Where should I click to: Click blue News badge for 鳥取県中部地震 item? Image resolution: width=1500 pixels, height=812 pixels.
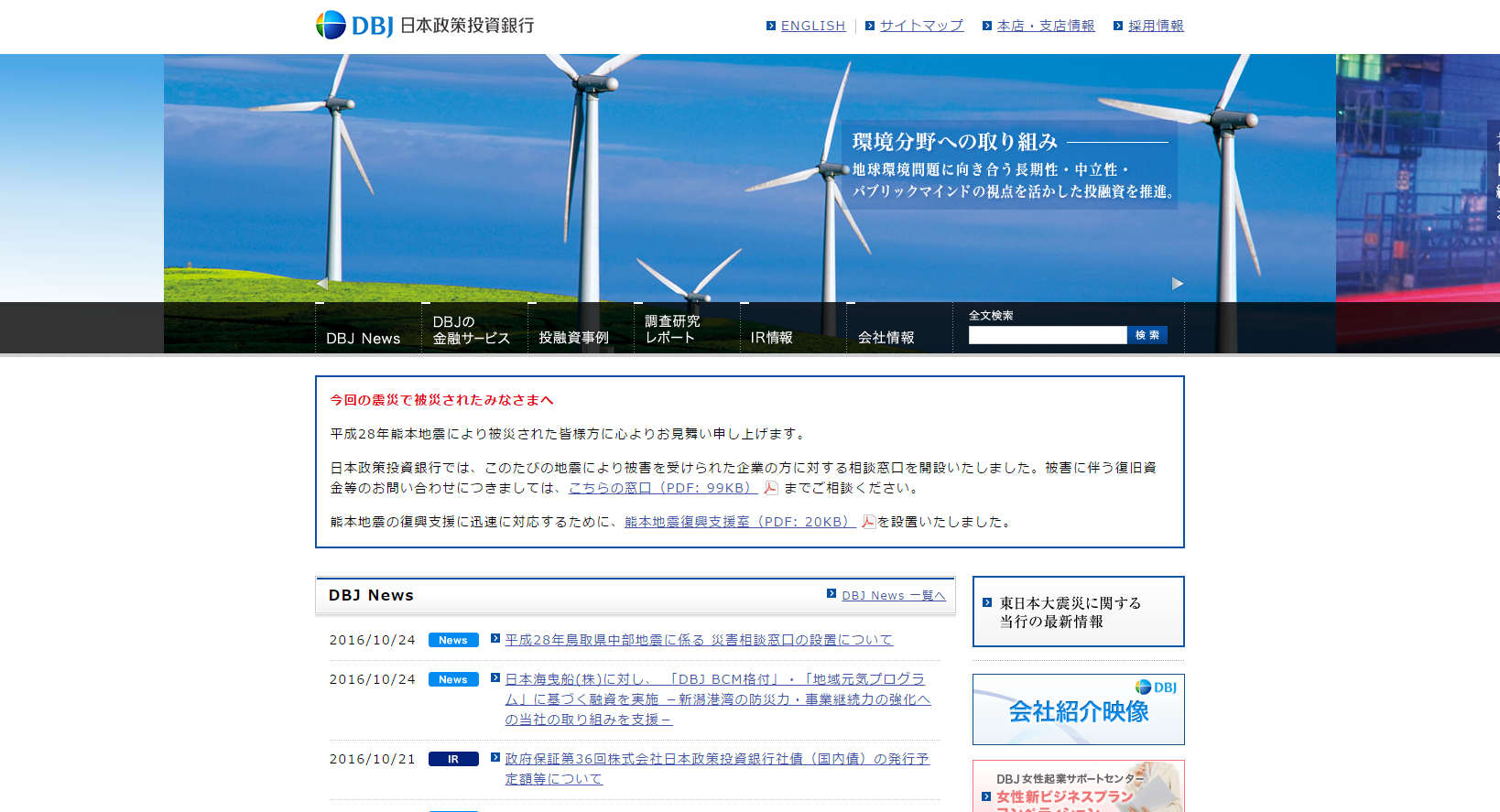[x=453, y=641]
